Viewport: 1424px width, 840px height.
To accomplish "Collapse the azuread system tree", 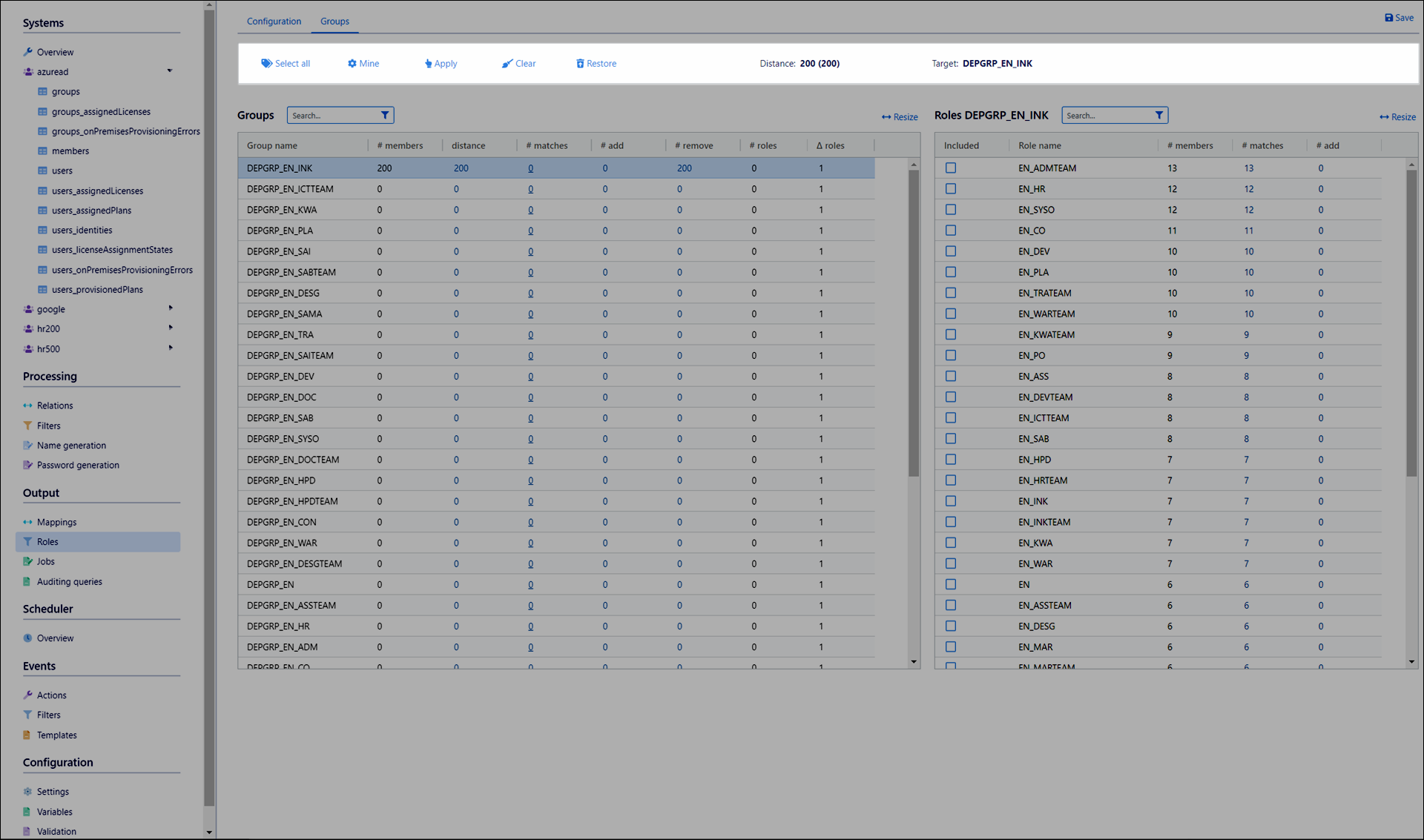I will [x=170, y=71].
